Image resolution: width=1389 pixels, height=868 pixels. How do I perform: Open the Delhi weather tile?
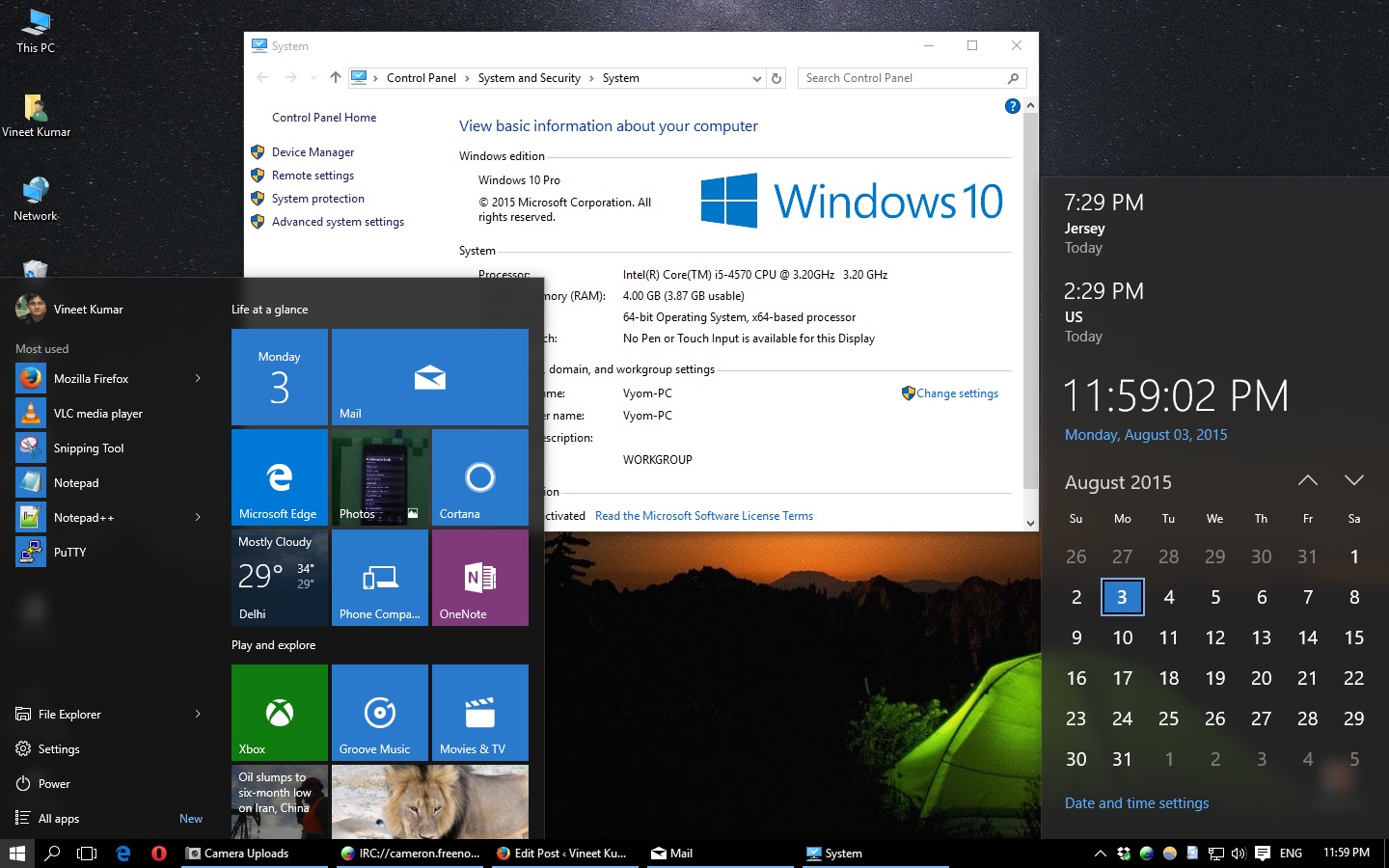(x=280, y=578)
